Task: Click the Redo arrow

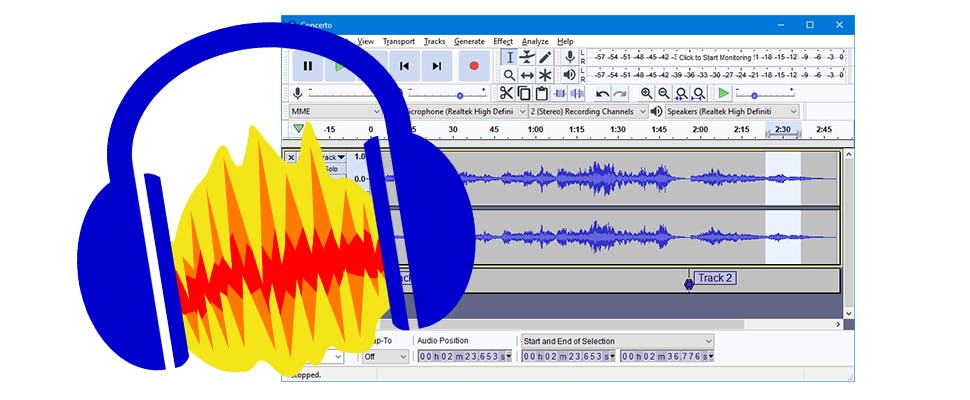Action: [619, 94]
